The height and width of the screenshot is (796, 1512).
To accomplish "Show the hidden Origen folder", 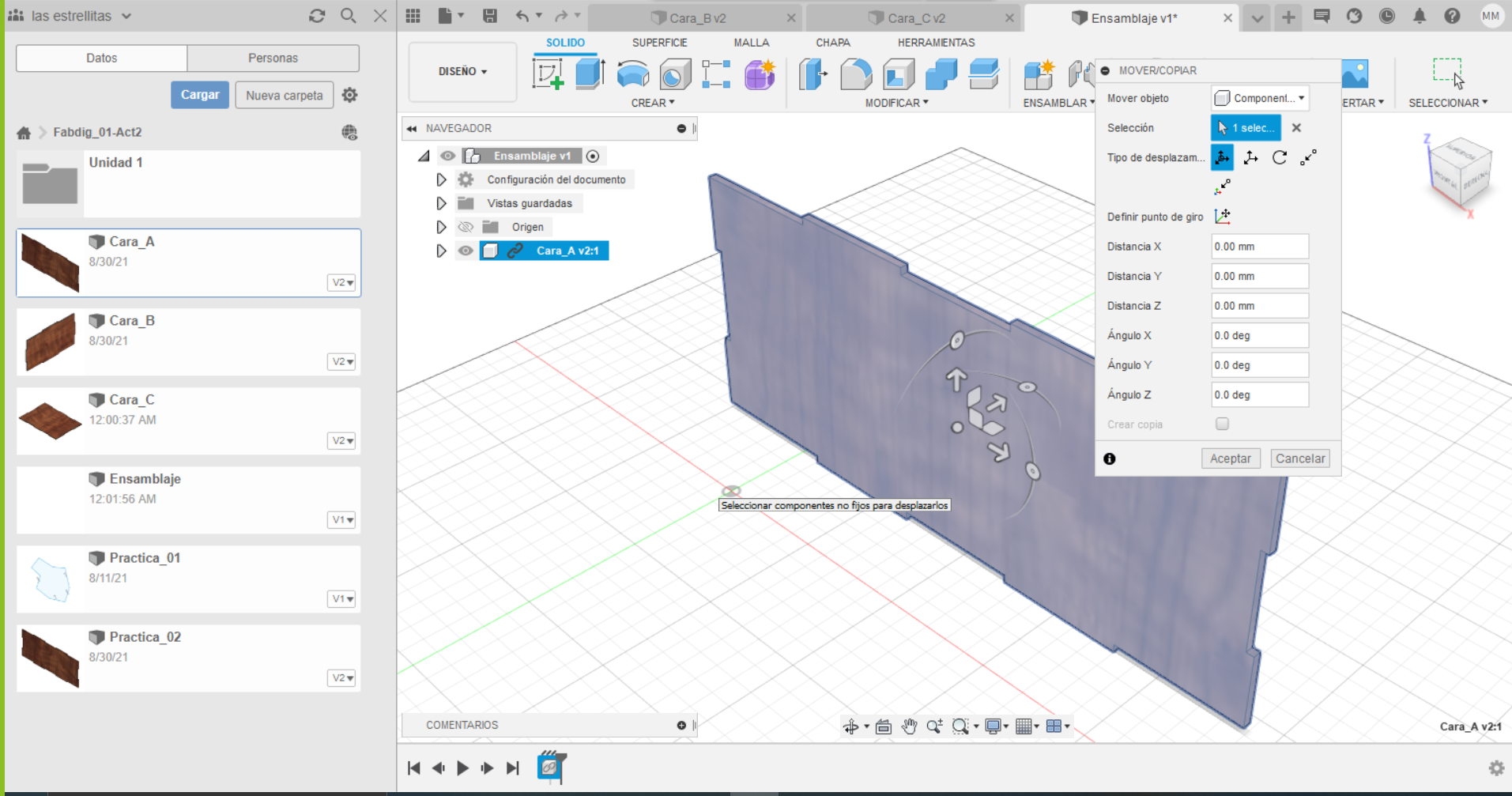I will [466, 227].
